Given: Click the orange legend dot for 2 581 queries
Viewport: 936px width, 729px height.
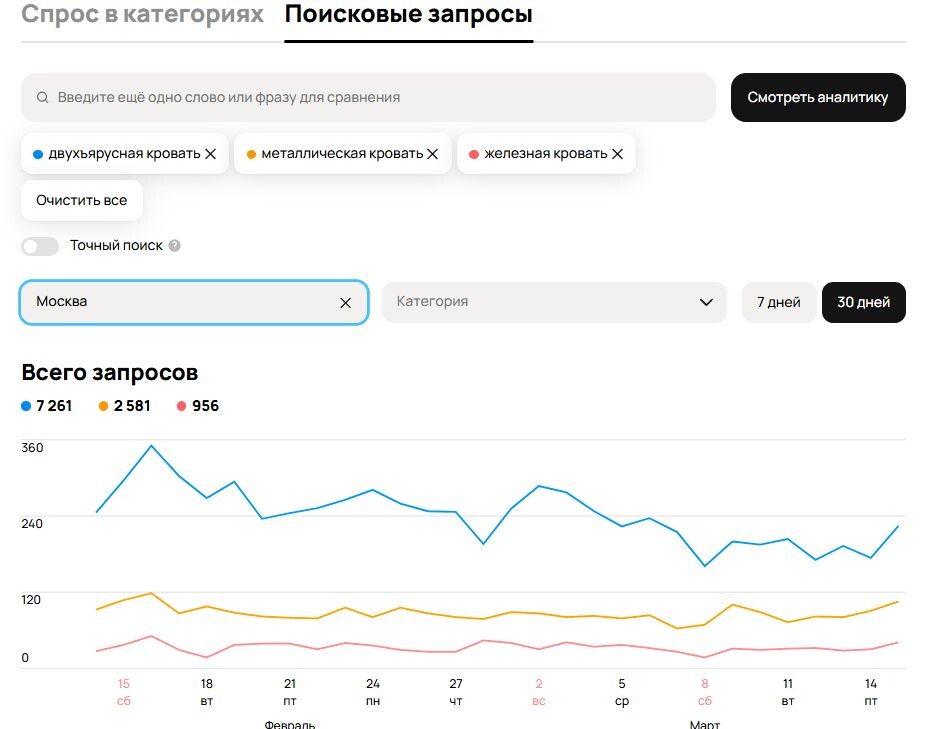Looking at the screenshot, I should tap(104, 406).
